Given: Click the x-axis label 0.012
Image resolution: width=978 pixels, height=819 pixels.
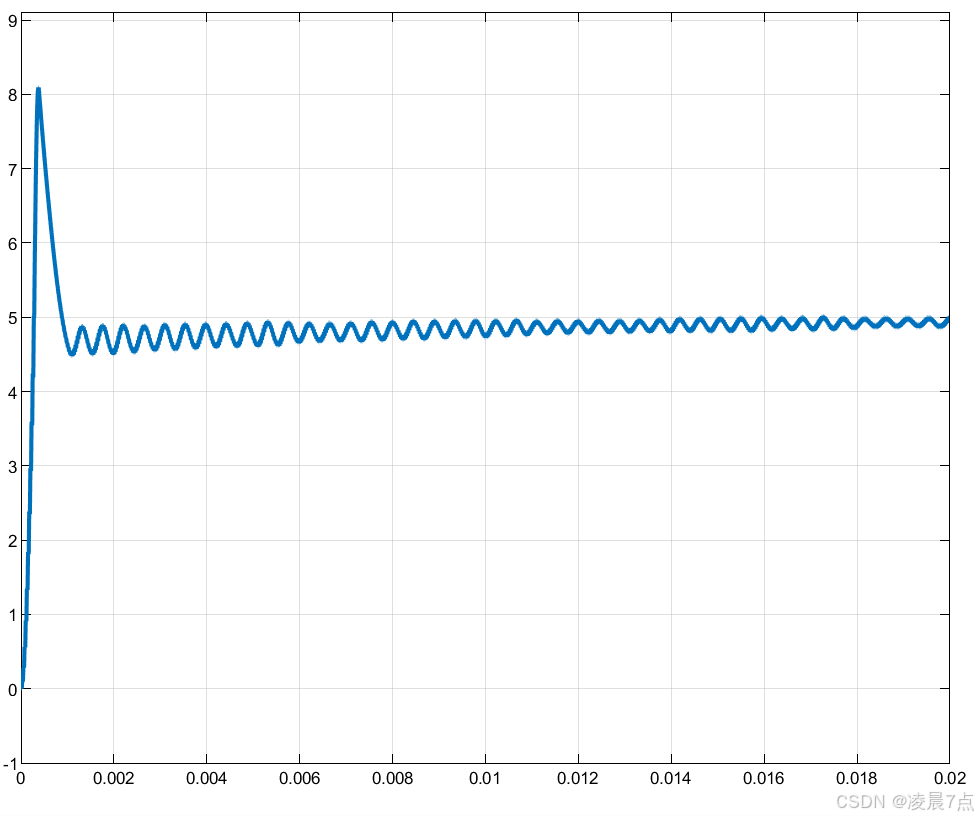Looking at the screenshot, I should point(578,778).
